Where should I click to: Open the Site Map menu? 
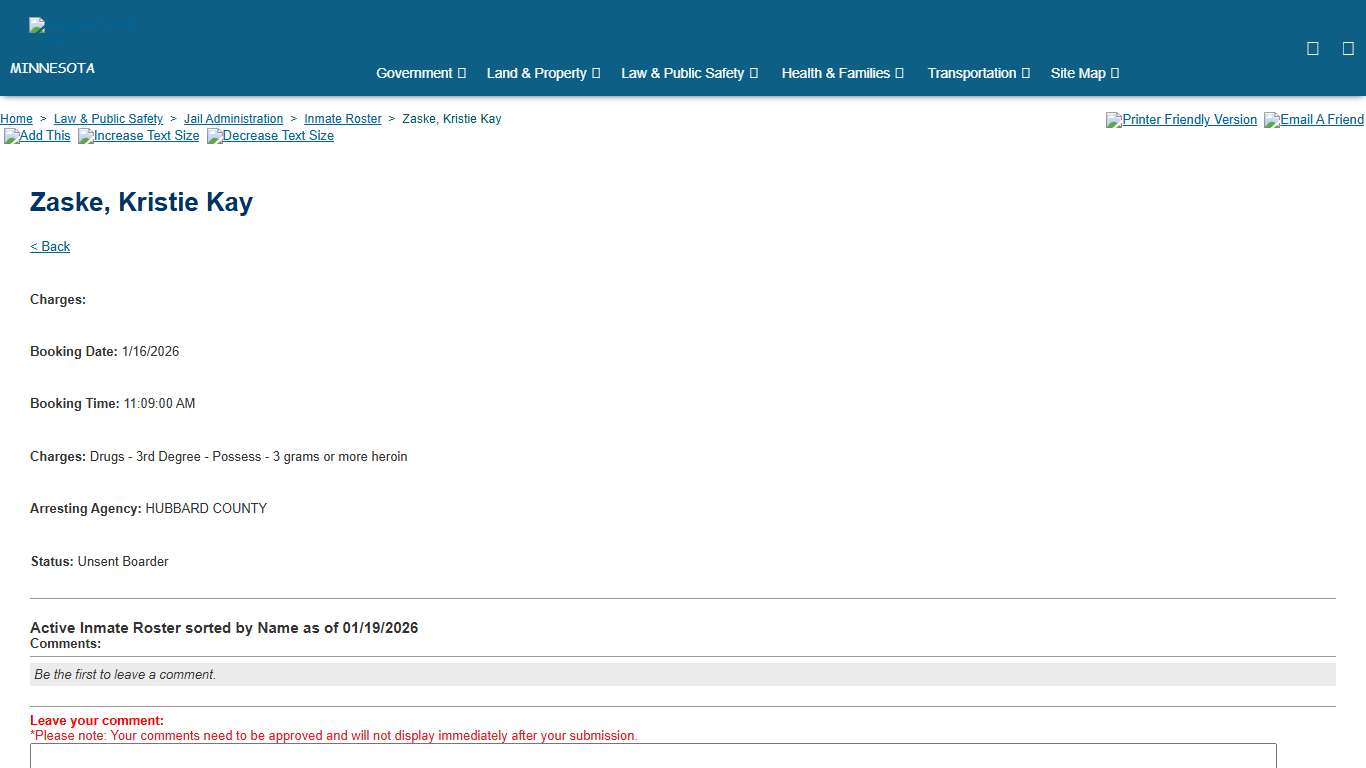1084,73
